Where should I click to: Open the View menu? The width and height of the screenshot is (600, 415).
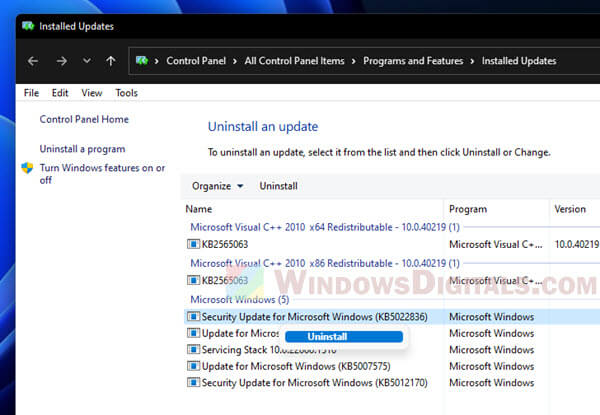click(92, 93)
